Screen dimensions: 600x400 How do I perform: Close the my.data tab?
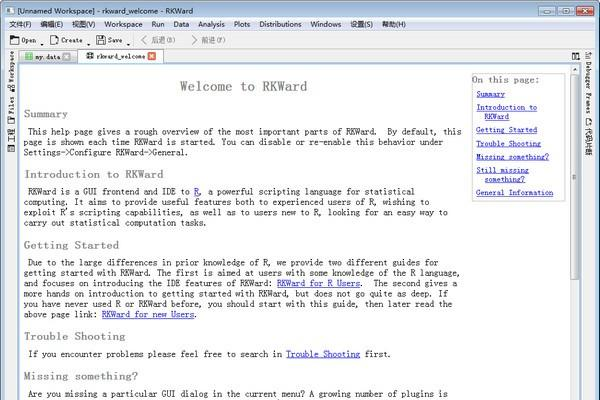pyautogui.click(x=67, y=57)
